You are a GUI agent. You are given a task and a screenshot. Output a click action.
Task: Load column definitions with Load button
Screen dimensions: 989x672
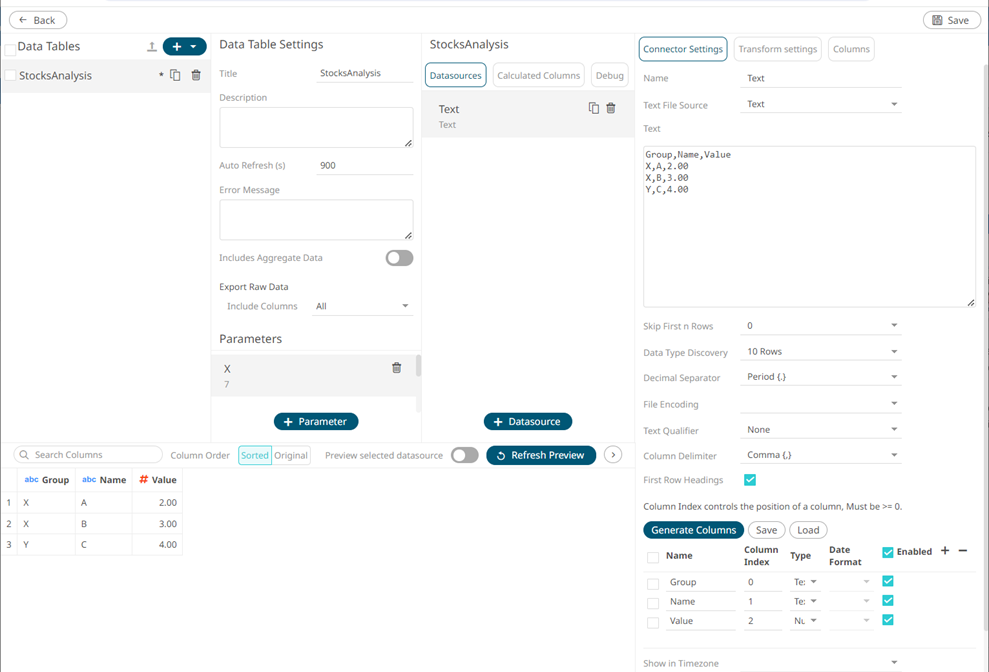(x=808, y=530)
